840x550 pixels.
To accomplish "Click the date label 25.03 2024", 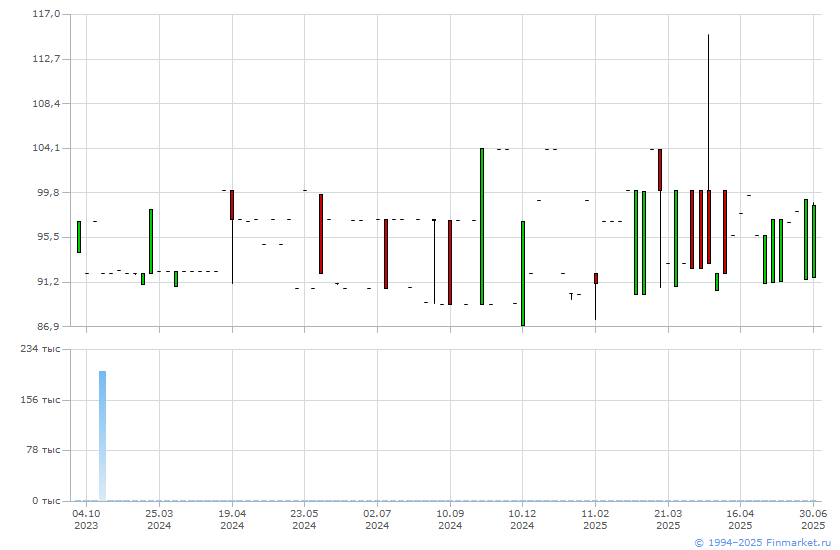I will coord(159,519).
